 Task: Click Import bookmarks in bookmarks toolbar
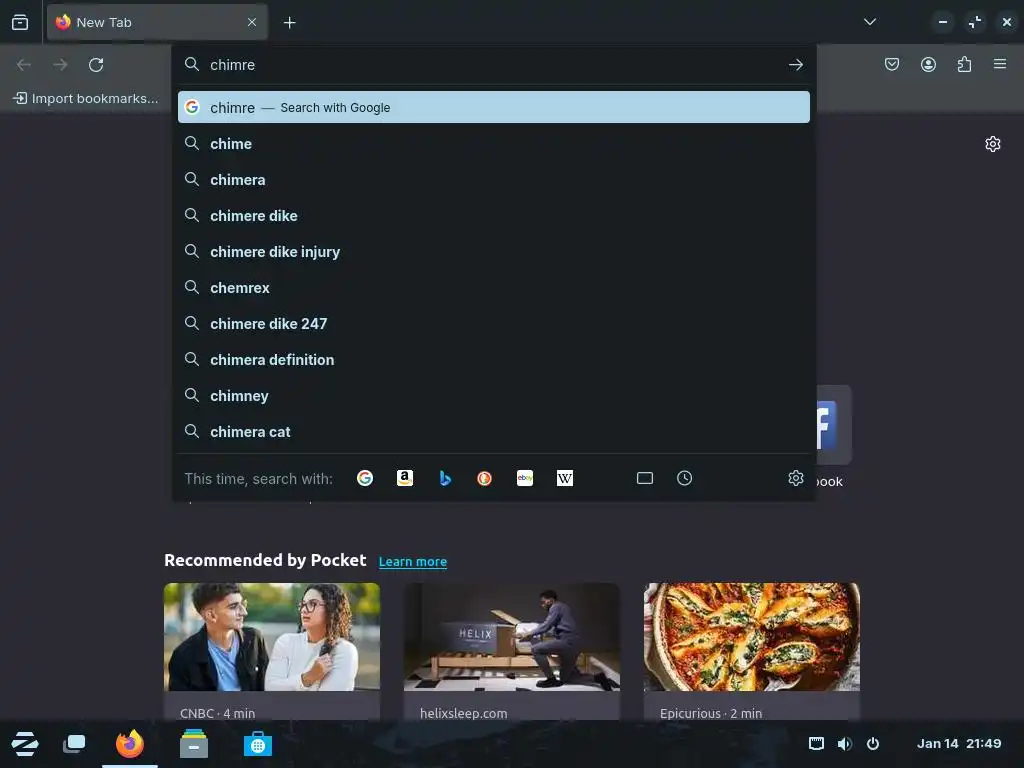(x=86, y=99)
